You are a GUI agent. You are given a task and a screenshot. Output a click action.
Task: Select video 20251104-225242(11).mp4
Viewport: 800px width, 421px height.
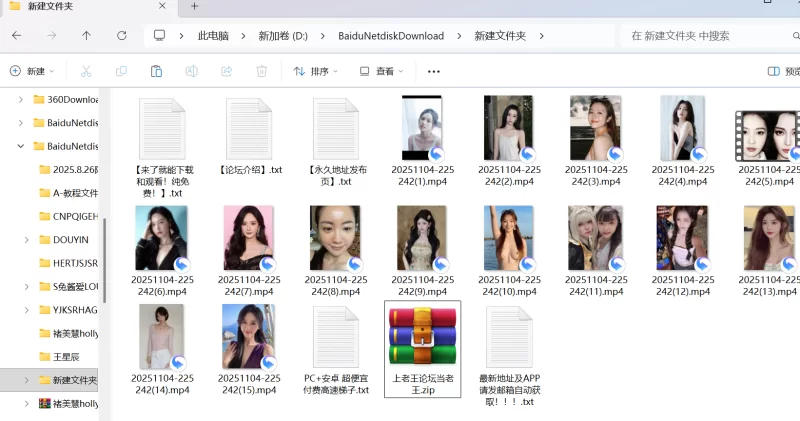pyautogui.click(x=596, y=251)
